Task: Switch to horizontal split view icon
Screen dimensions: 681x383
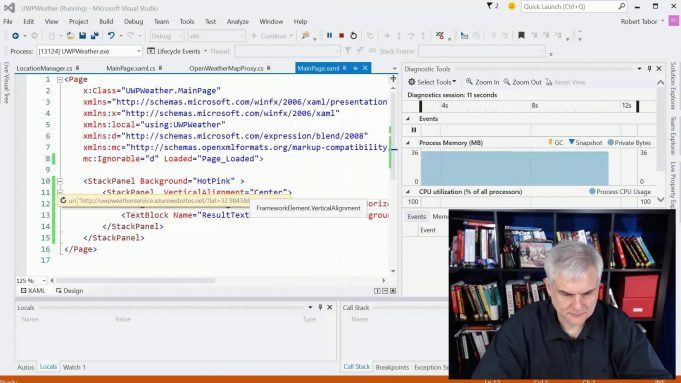Action: click(385, 291)
